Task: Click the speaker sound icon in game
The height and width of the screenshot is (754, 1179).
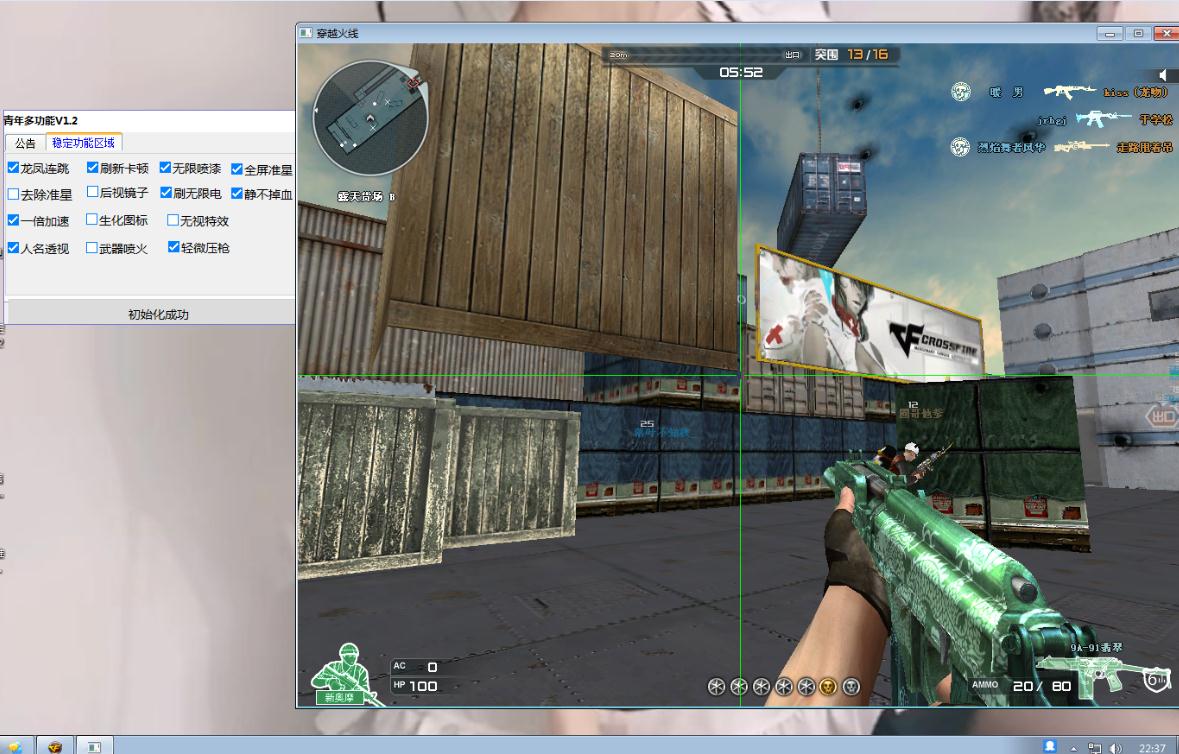Action: coord(1162,74)
